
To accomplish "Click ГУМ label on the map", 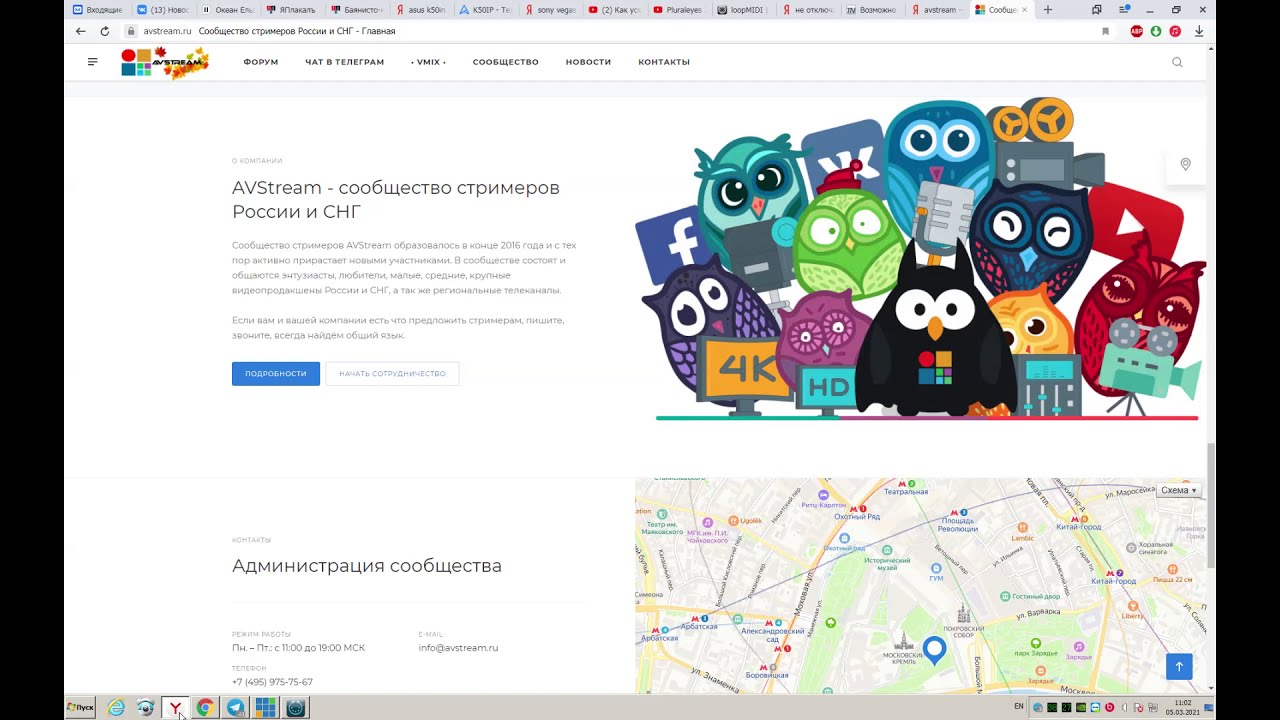I will click(x=936, y=578).
